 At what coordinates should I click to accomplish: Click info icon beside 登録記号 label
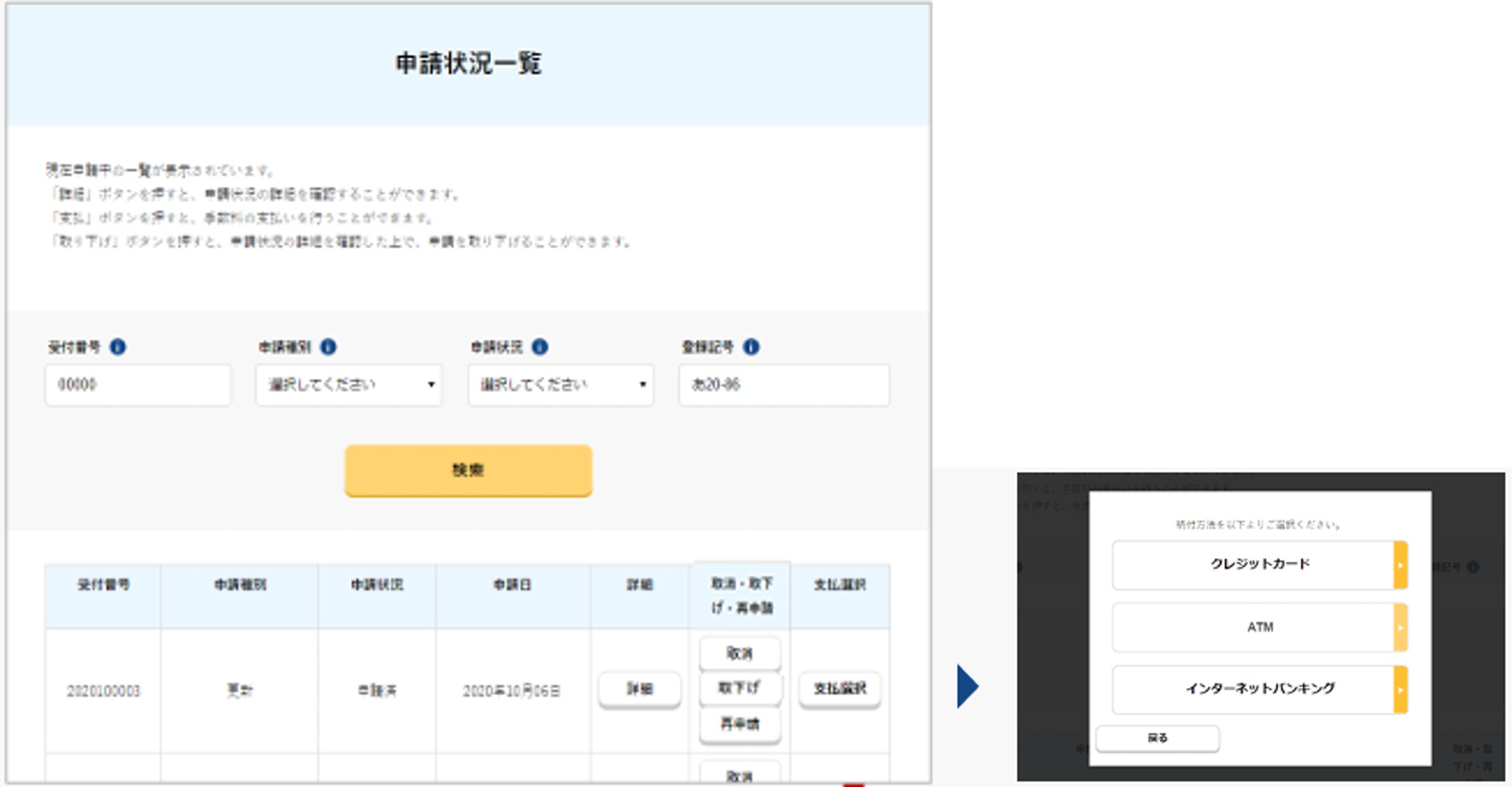751,346
